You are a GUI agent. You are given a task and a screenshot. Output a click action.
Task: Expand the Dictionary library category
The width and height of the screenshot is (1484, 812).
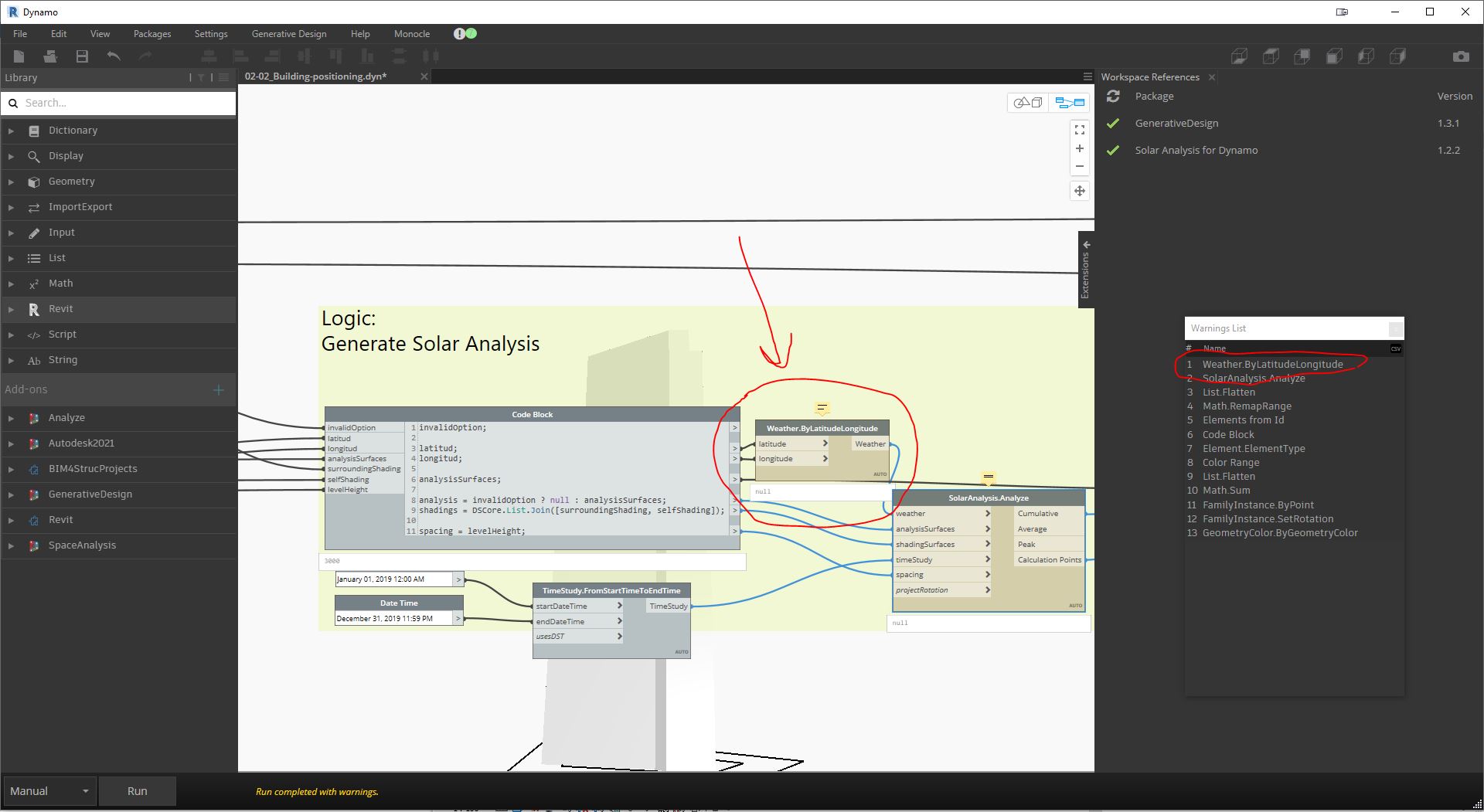pyautogui.click(x=11, y=131)
